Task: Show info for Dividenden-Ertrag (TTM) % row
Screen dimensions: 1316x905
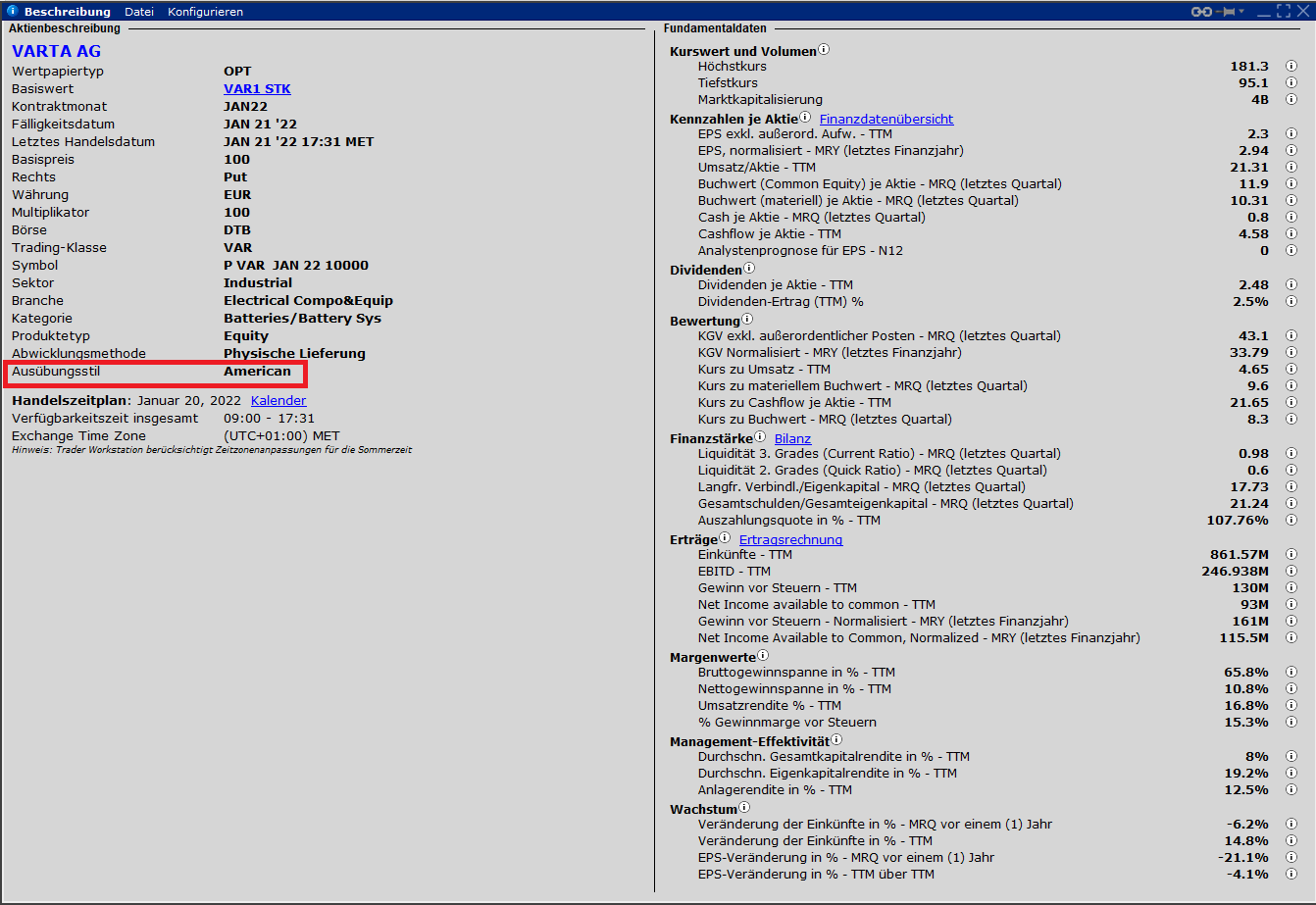Action: pyautogui.click(x=1291, y=302)
